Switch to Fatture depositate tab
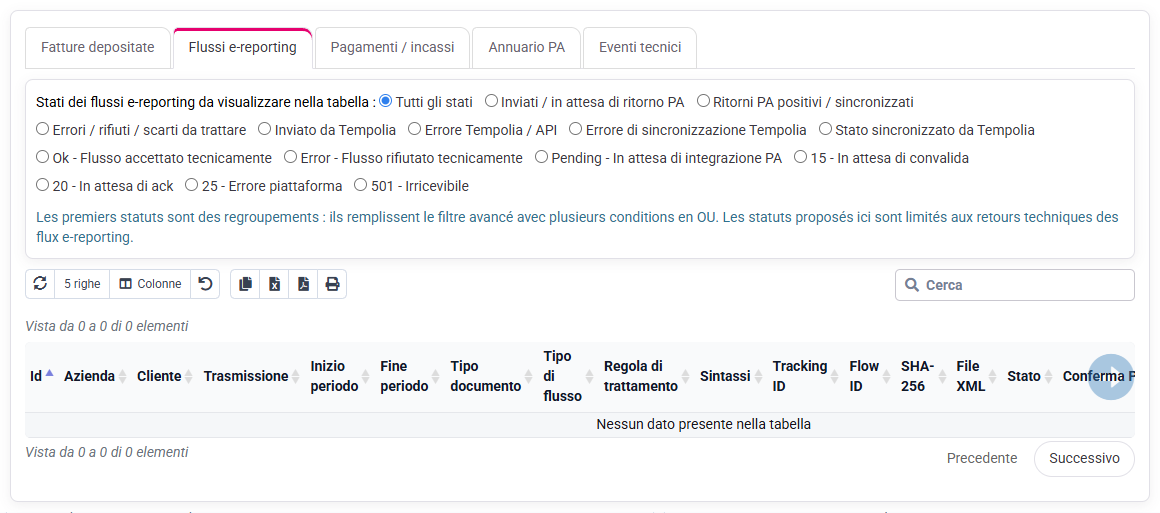This screenshot has width=1160, height=513. point(98,47)
